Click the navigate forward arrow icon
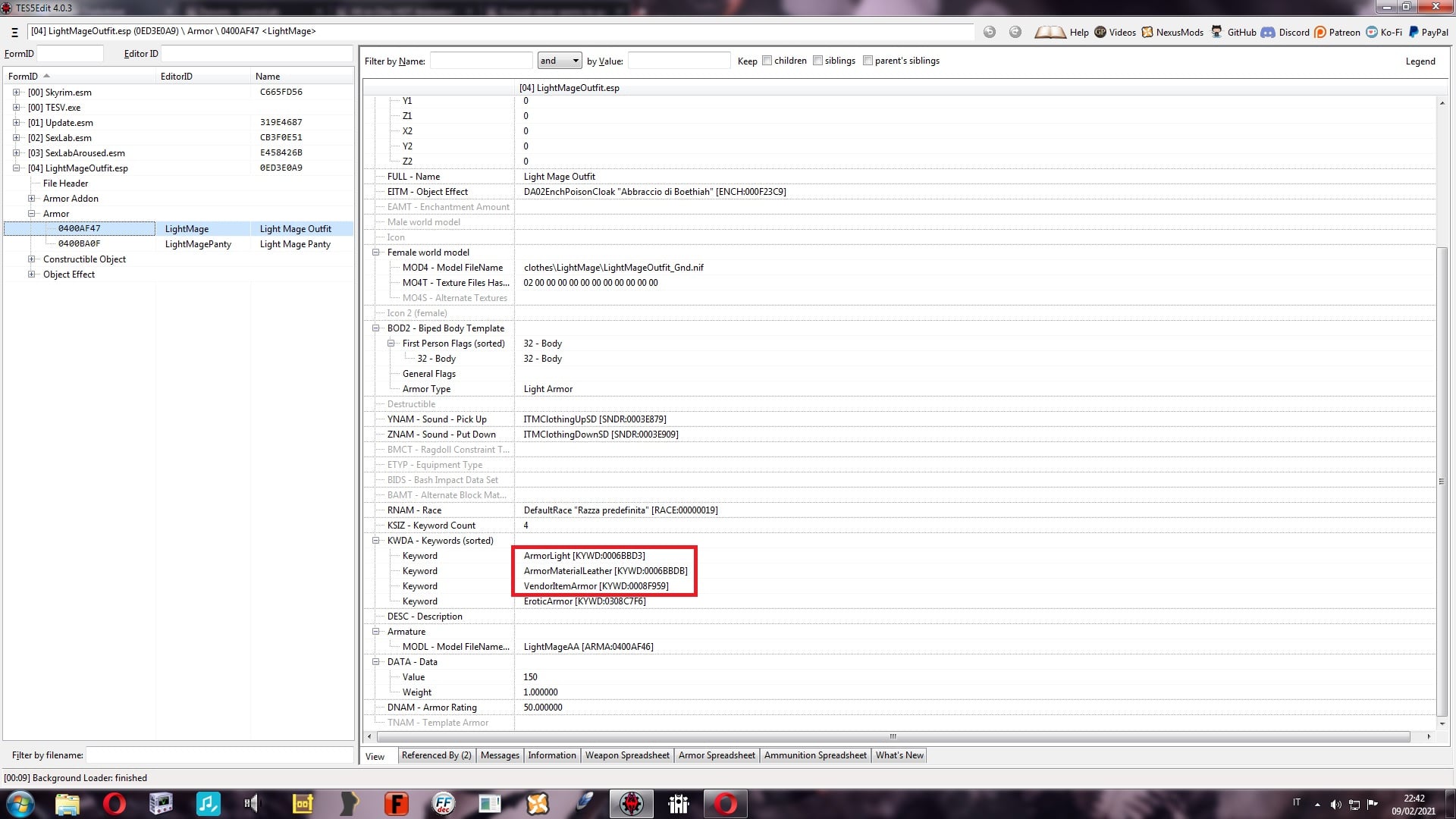Image resolution: width=1456 pixels, height=819 pixels. click(x=1015, y=32)
